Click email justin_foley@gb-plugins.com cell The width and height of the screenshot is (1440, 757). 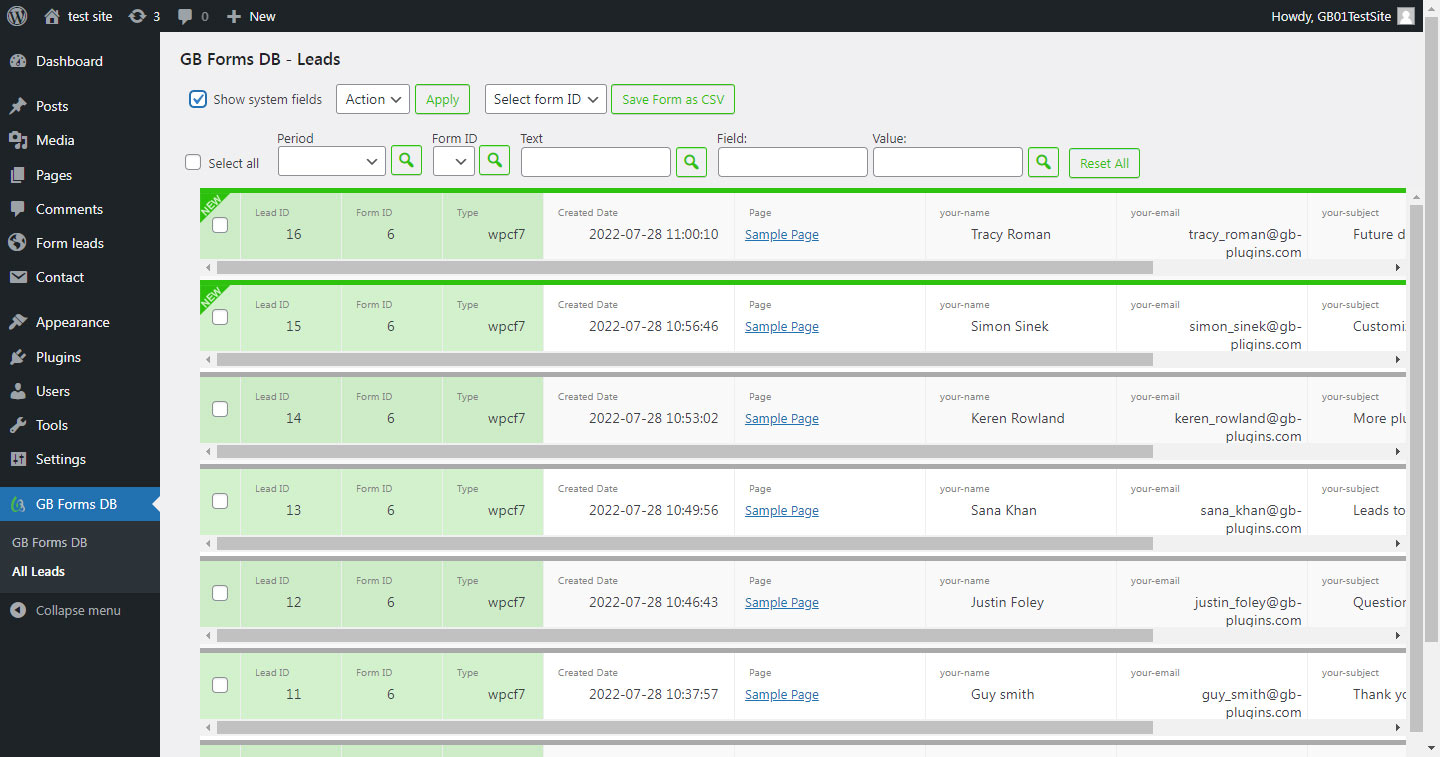[x=1248, y=611]
